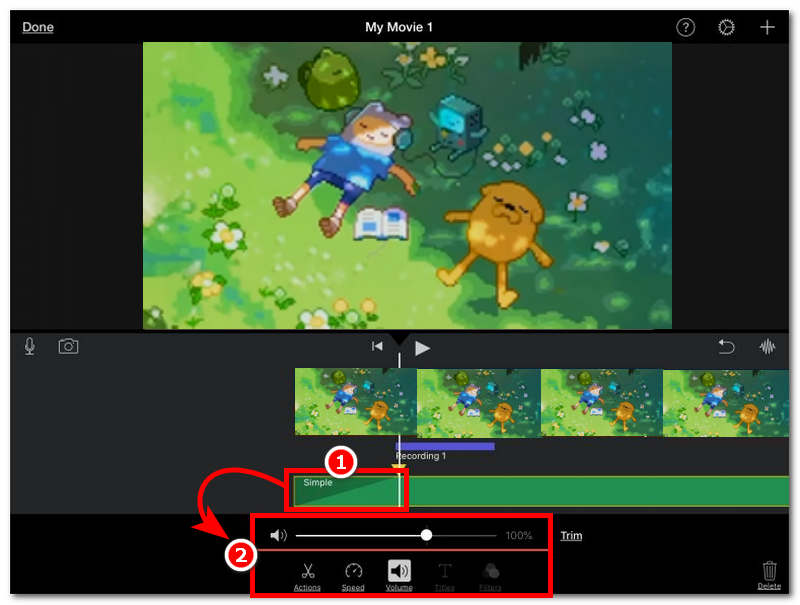Adjust the volume slider knob
The image size is (800, 605).
[x=427, y=535]
